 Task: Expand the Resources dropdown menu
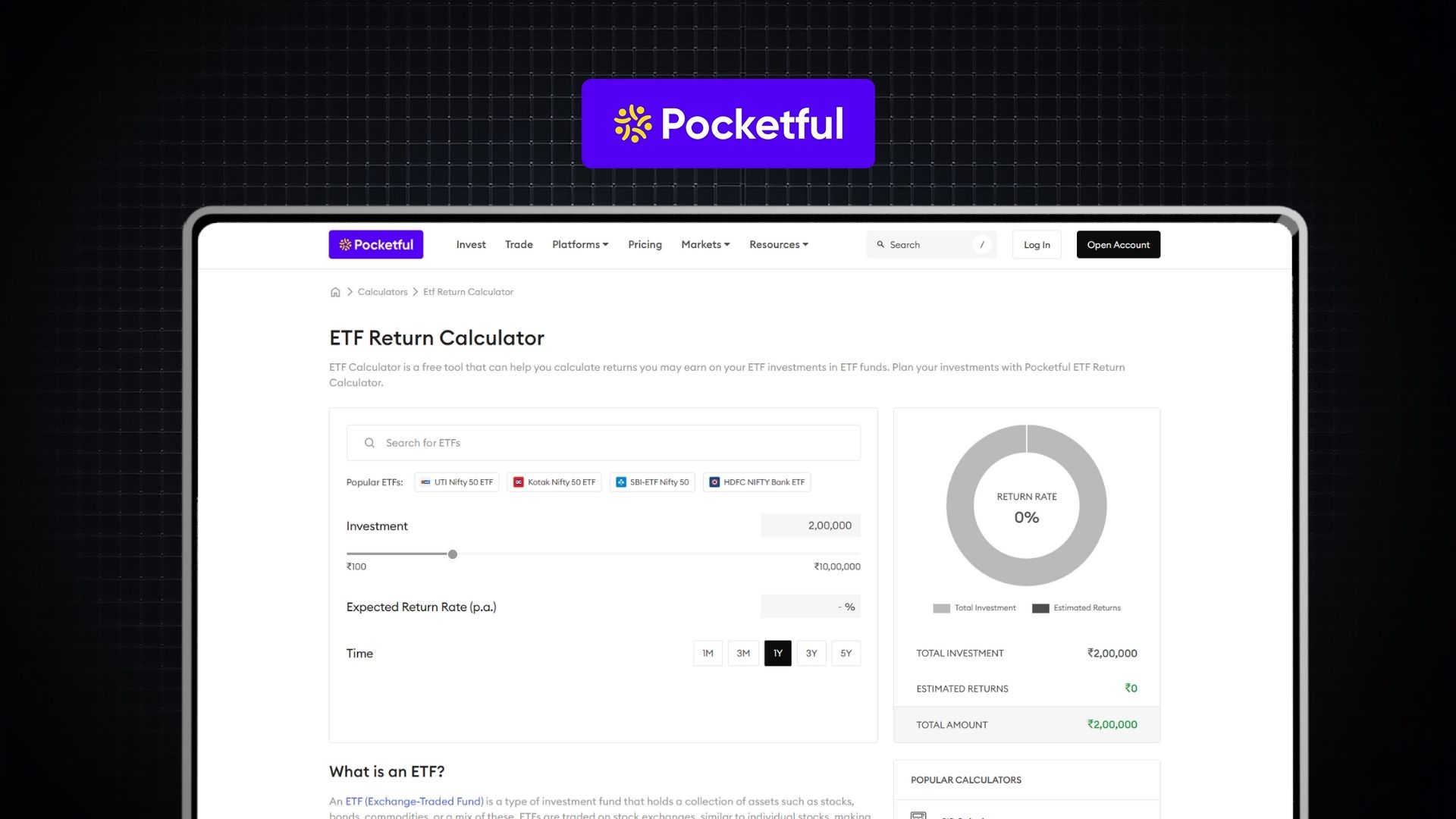pos(779,245)
